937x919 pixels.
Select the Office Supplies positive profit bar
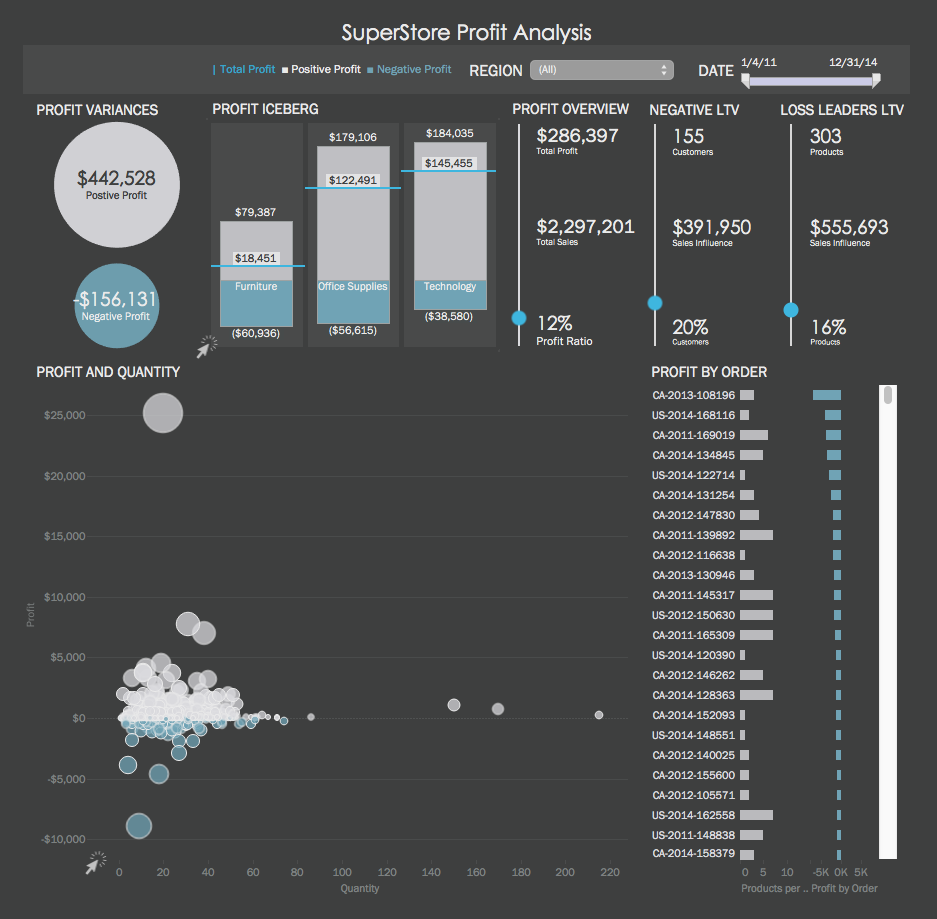click(353, 213)
